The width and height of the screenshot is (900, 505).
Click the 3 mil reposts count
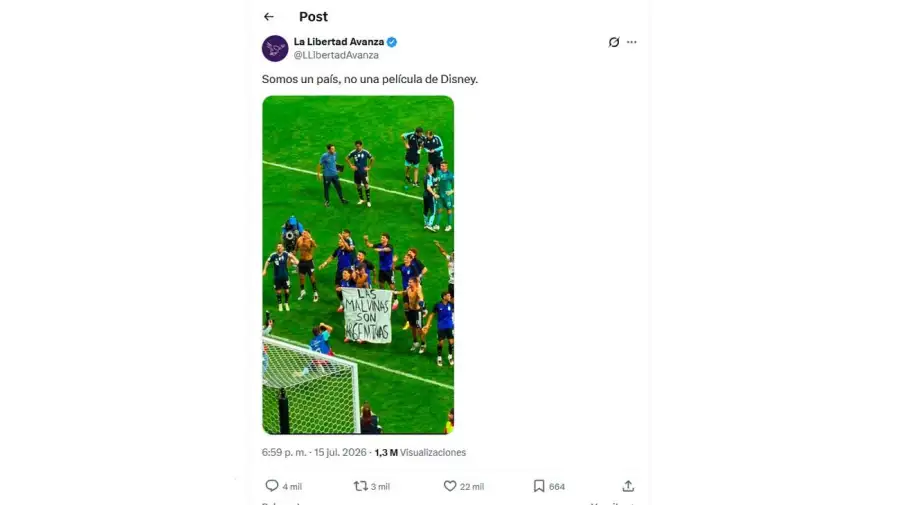coord(380,487)
